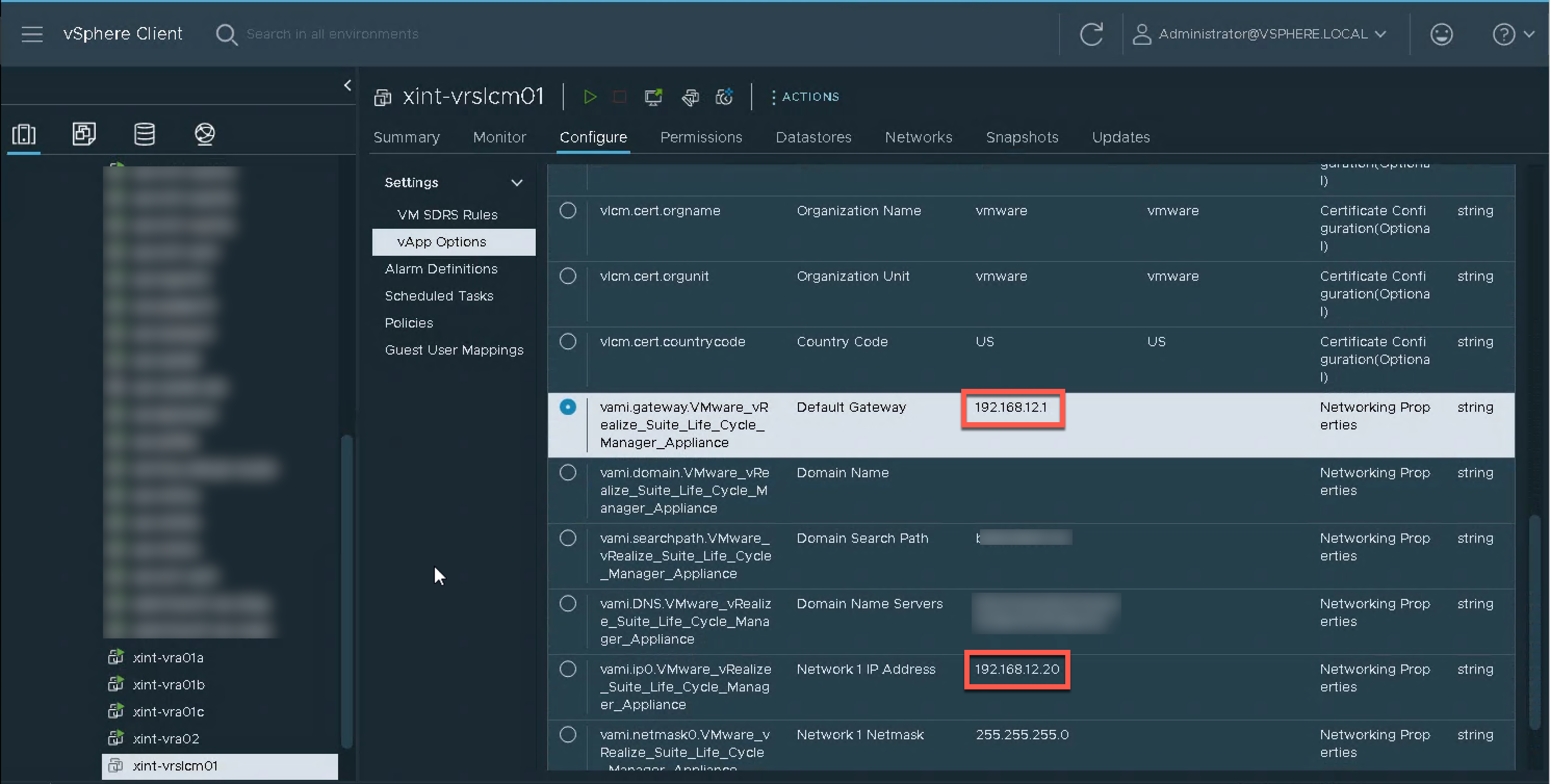Image resolution: width=1550 pixels, height=784 pixels.
Task: Select the vami.domain Domain Name radio button
Action: [x=567, y=473]
